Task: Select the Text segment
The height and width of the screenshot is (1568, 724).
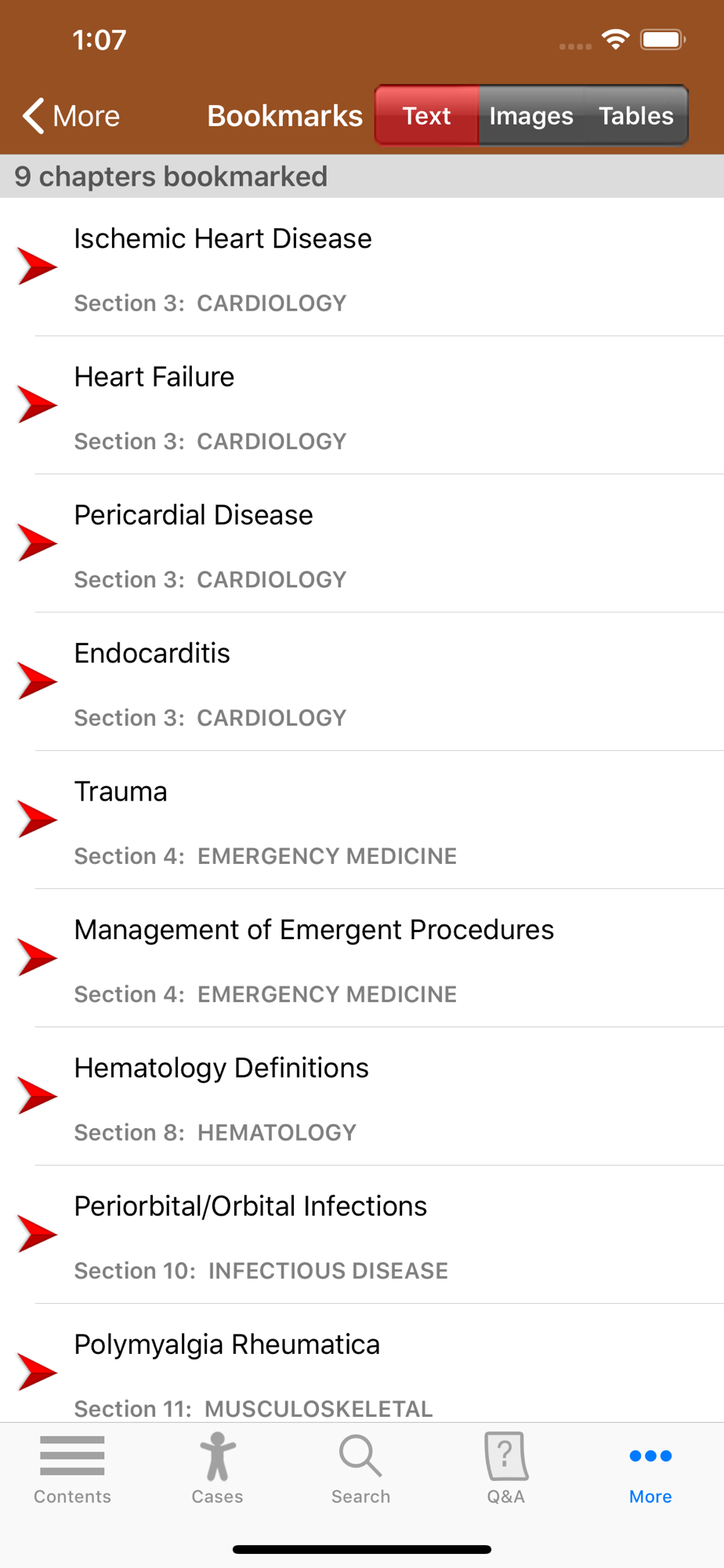Action: (x=427, y=116)
